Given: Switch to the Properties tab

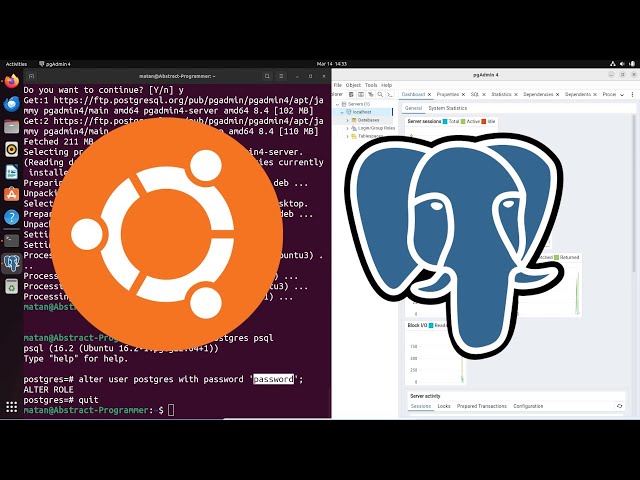Looking at the screenshot, I should 448,94.
